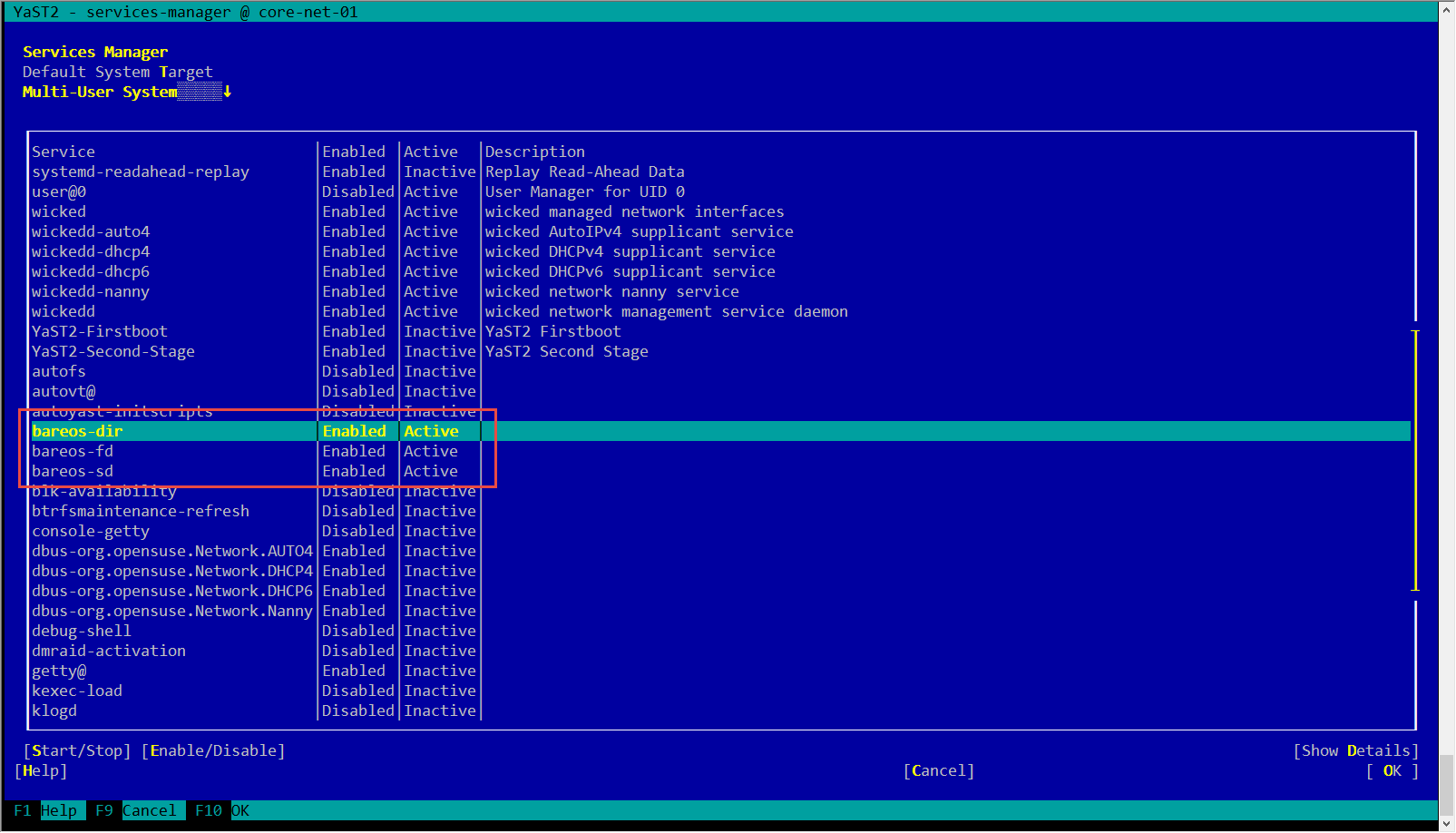The image size is (1456, 833).
Task: Click 'wicked managed network interfaces' description
Action: pos(635,211)
